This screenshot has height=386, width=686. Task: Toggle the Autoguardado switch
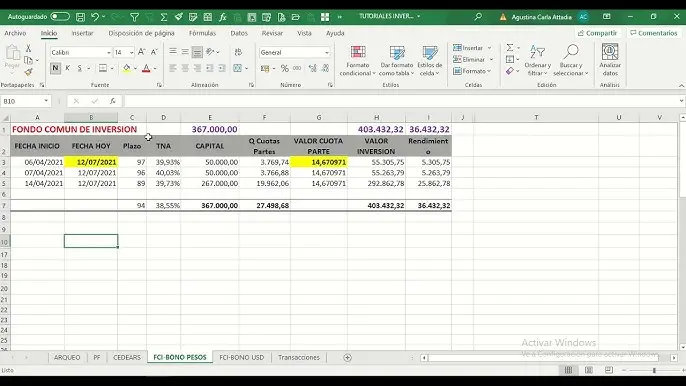coord(60,17)
